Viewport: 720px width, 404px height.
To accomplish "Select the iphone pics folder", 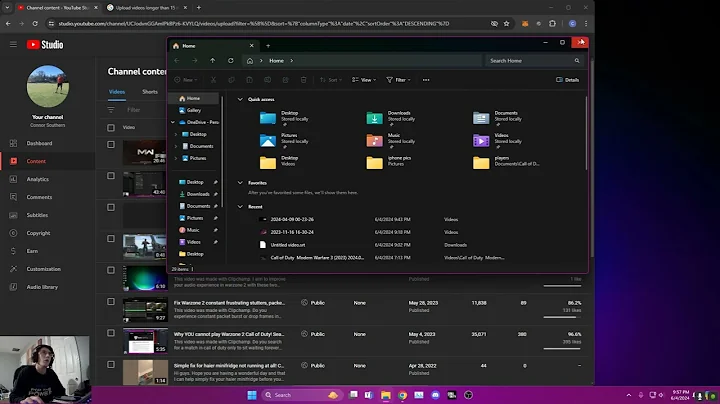I will coord(389,162).
